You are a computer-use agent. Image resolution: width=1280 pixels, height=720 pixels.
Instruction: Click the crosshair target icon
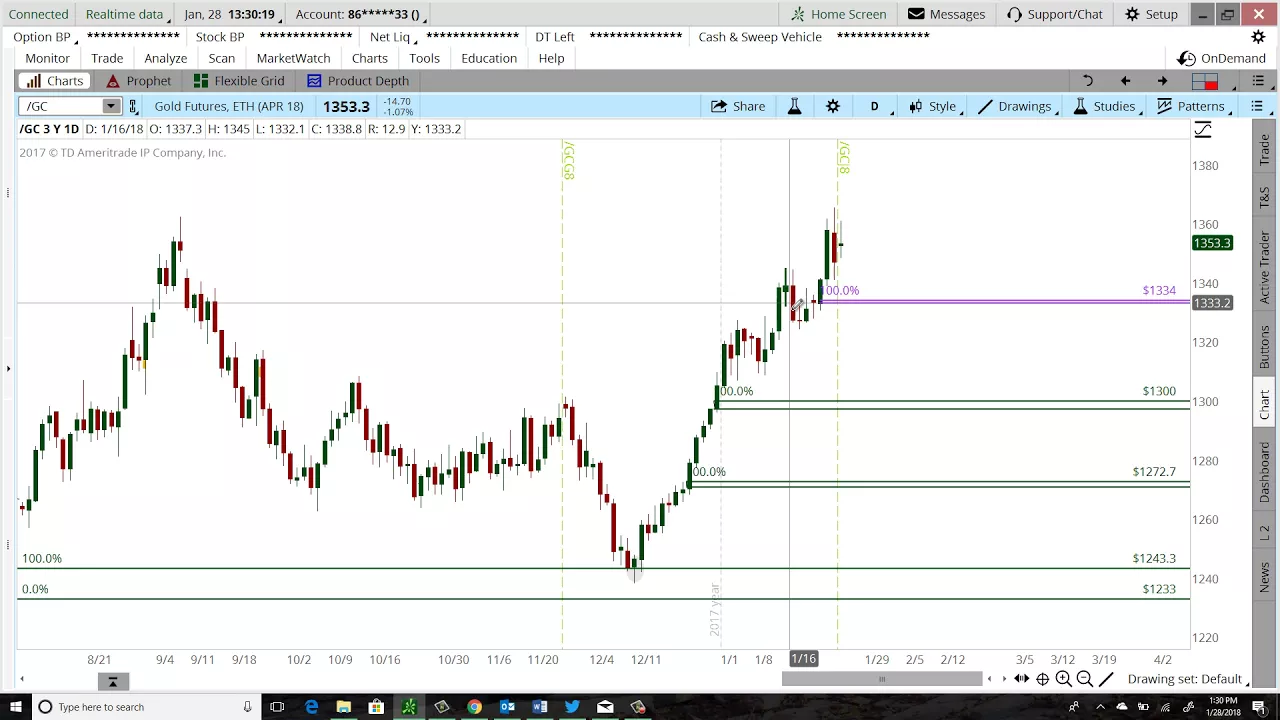(1042, 680)
